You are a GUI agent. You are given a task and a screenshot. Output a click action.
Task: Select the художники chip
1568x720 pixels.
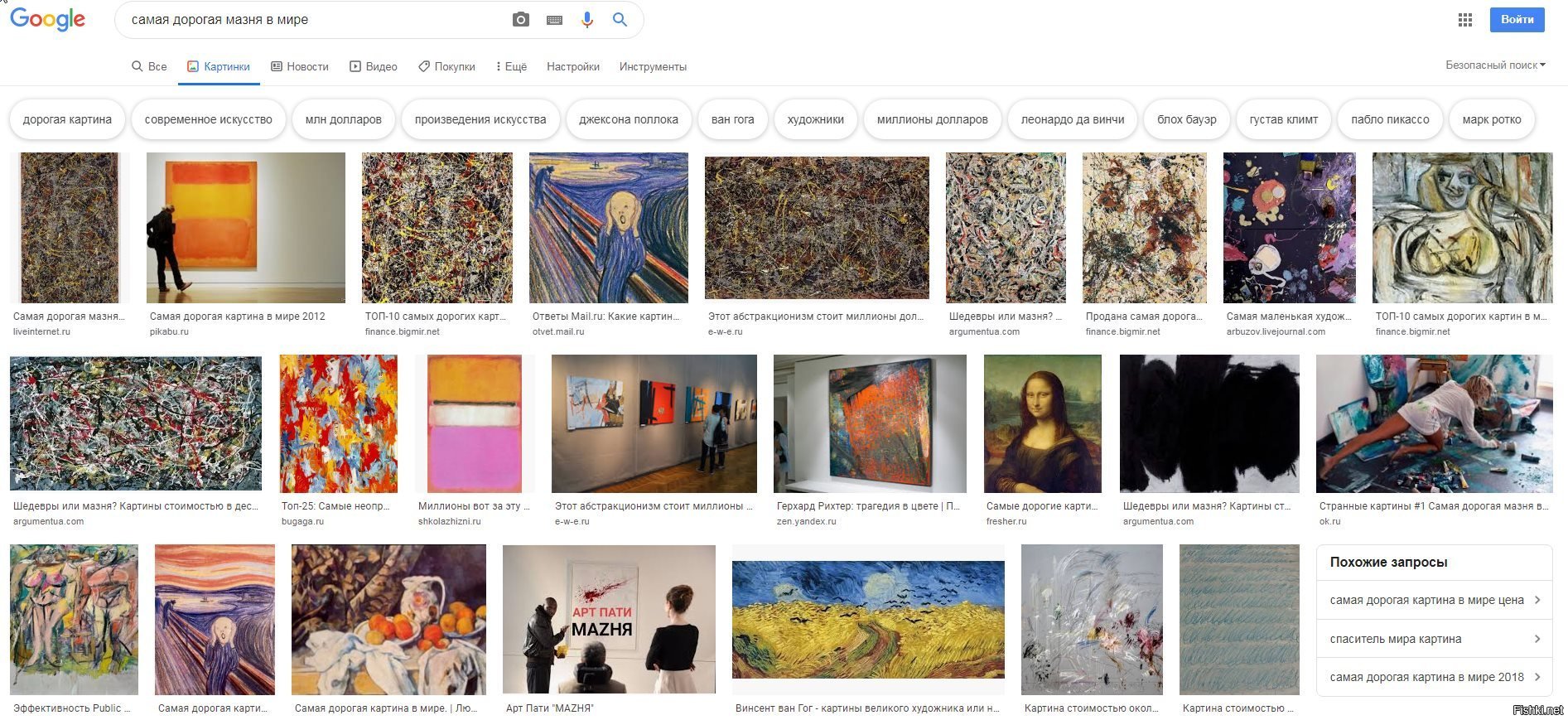click(816, 119)
